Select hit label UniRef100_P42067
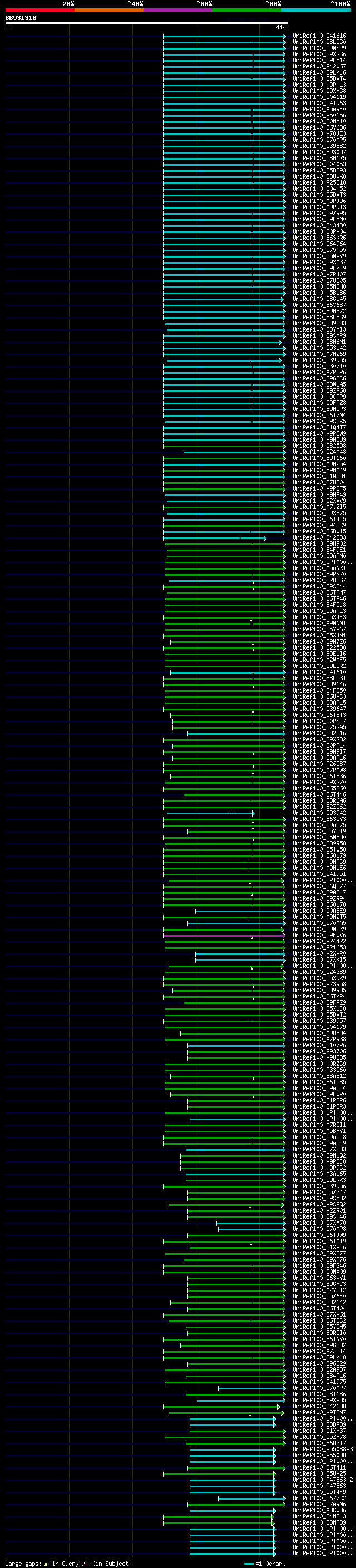The image size is (356, 1568). pyautogui.click(x=319, y=66)
